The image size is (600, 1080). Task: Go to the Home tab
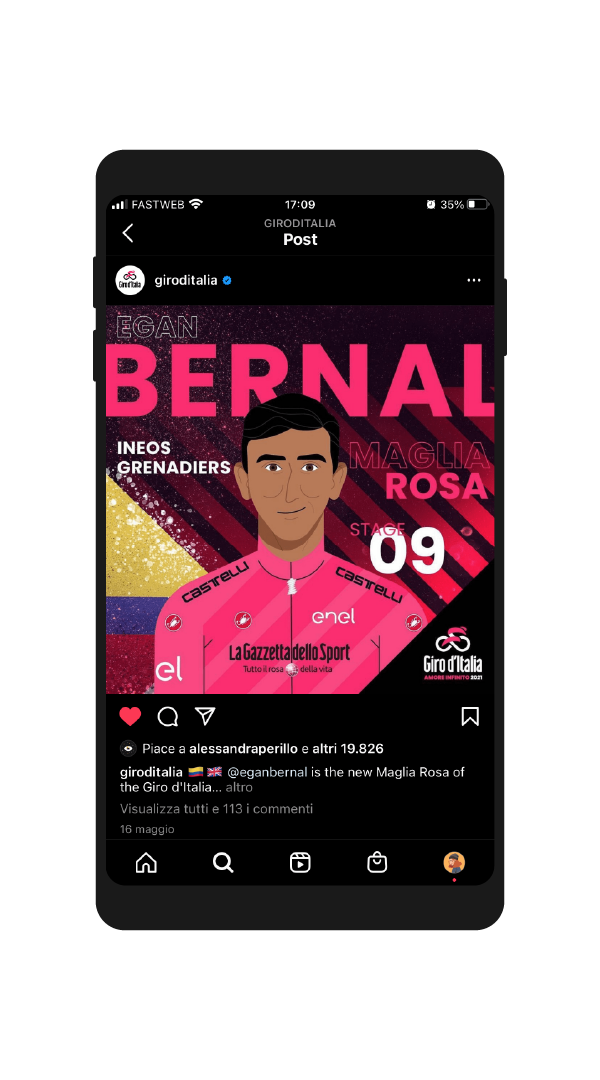(x=146, y=862)
